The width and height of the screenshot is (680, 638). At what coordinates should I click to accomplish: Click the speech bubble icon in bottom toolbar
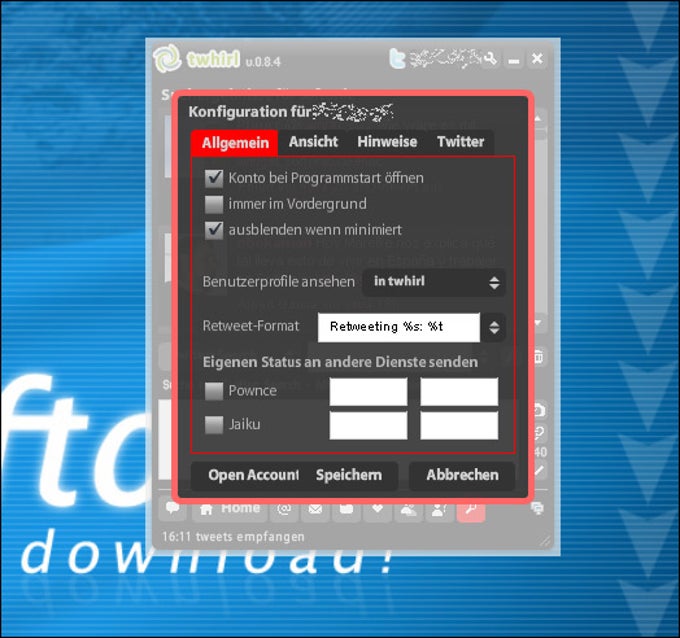173,508
